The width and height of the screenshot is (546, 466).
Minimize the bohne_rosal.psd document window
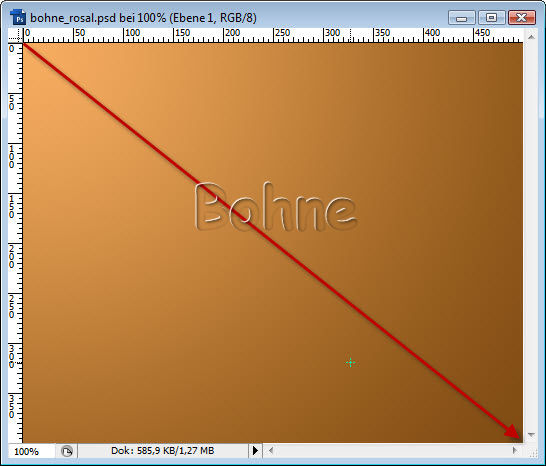[461, 18]
